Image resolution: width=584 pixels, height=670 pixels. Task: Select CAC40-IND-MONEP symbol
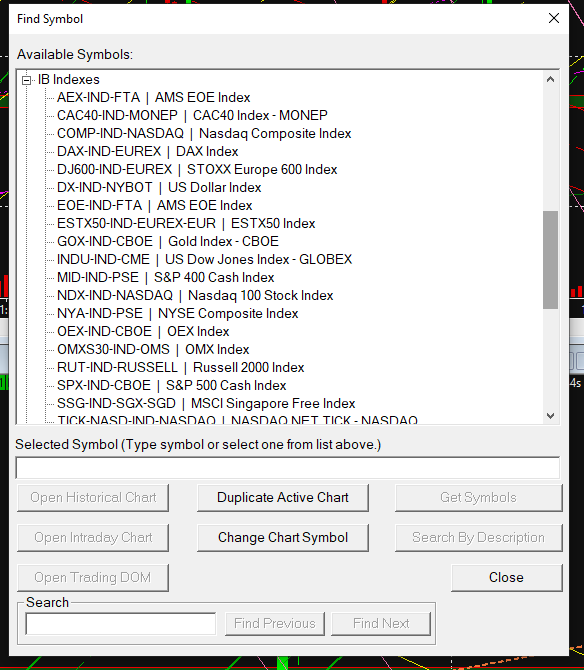tap(192, 115)
